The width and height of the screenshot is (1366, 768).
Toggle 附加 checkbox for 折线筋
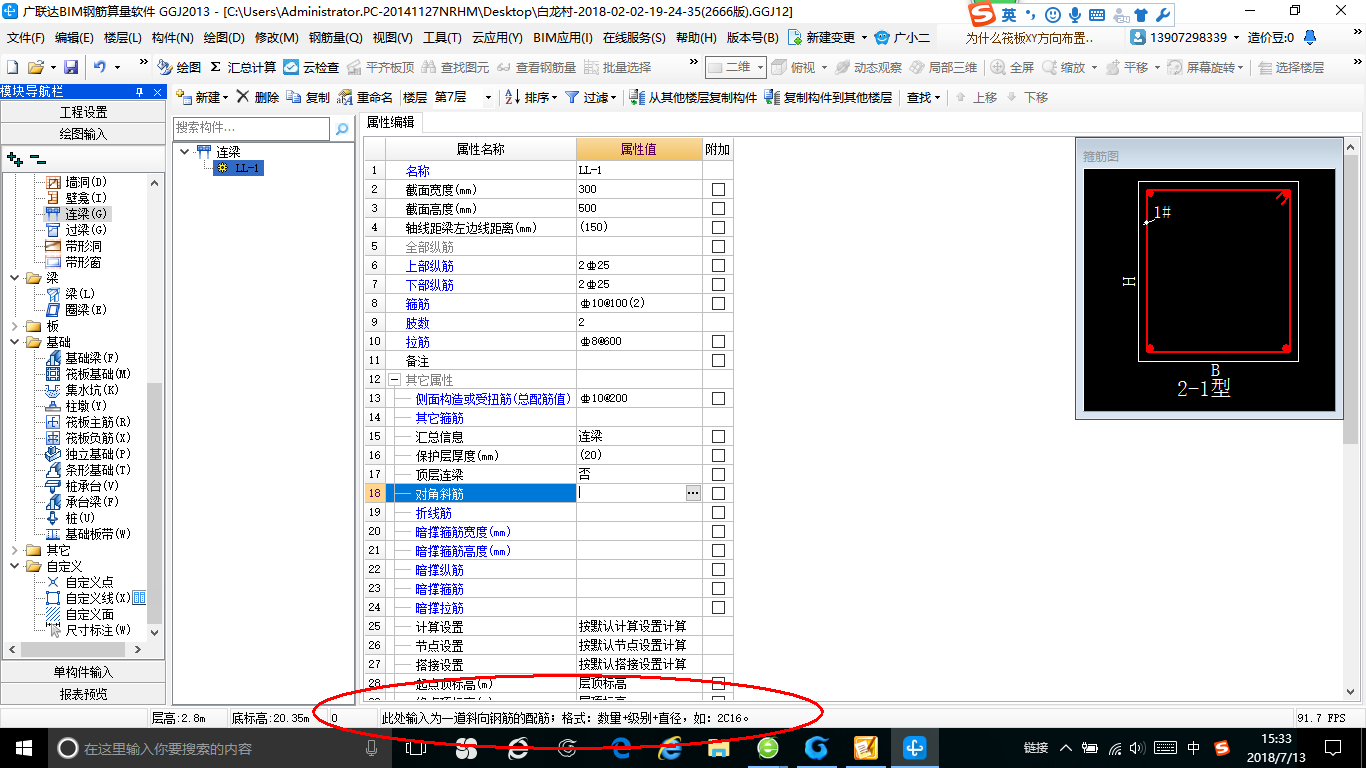point(718,512)
